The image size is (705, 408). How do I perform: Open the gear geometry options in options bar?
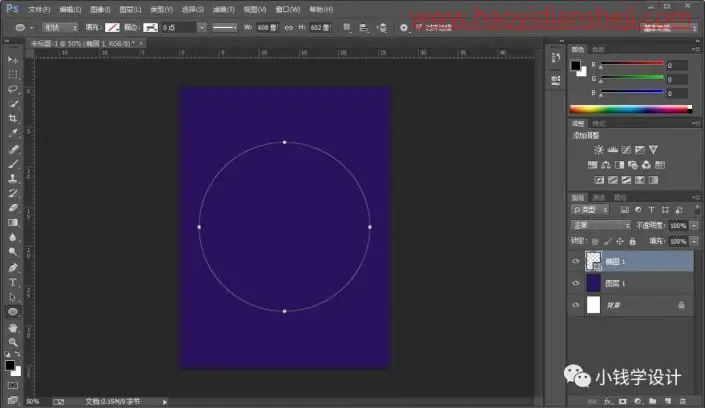(404, 28)
